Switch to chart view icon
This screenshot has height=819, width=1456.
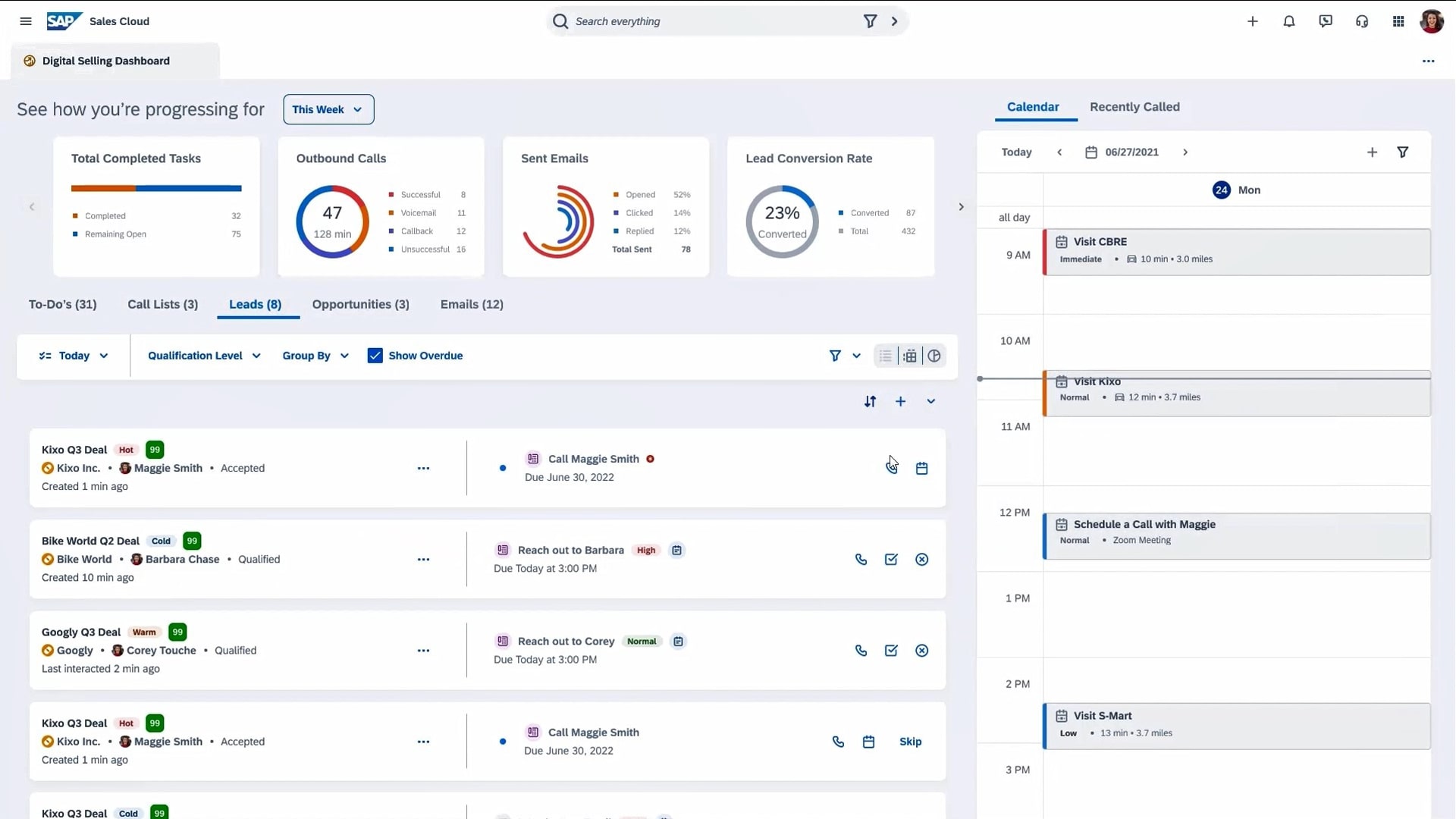point(934,356)
